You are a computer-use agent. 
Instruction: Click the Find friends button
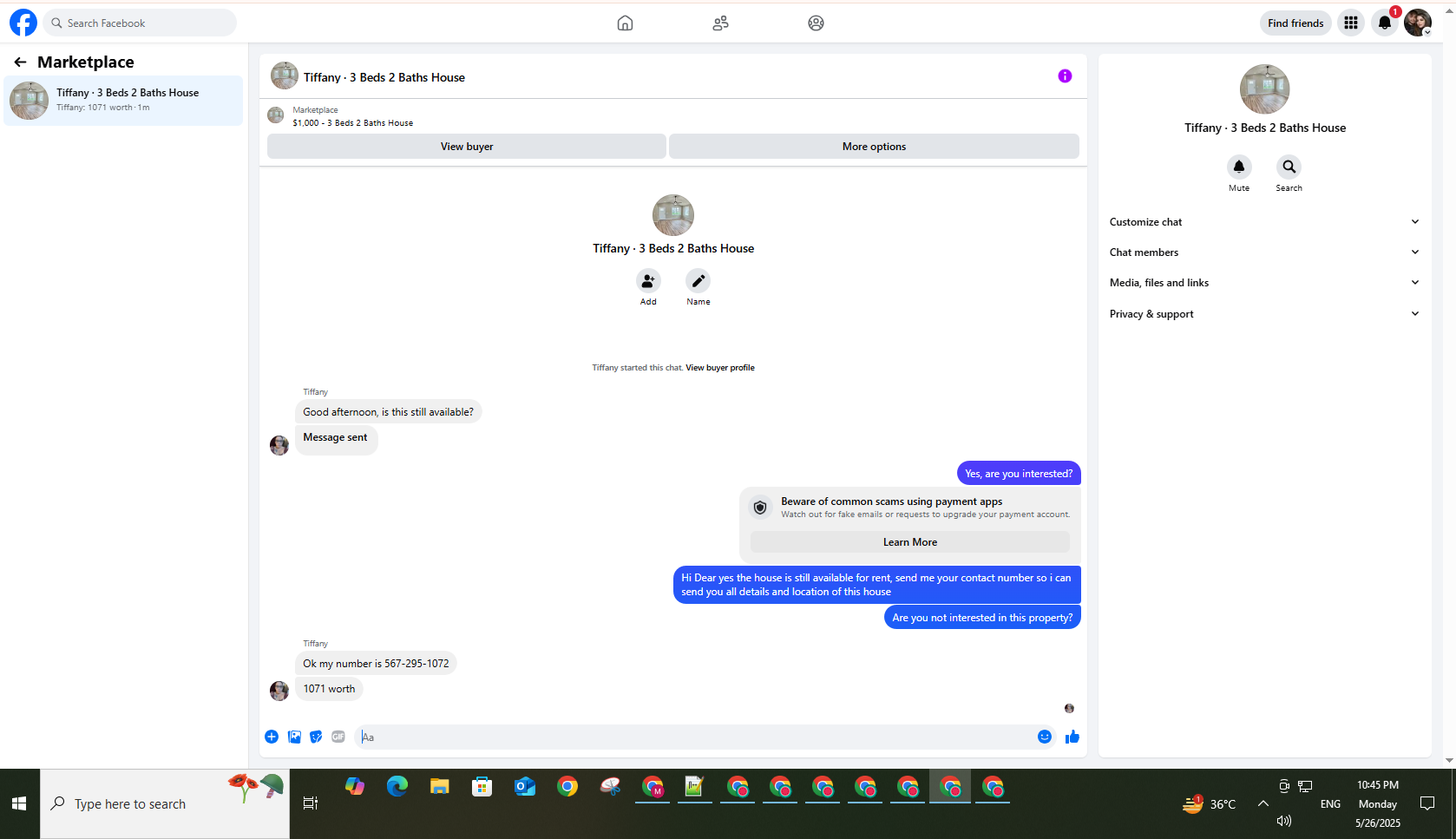[x=1295, y=23]
